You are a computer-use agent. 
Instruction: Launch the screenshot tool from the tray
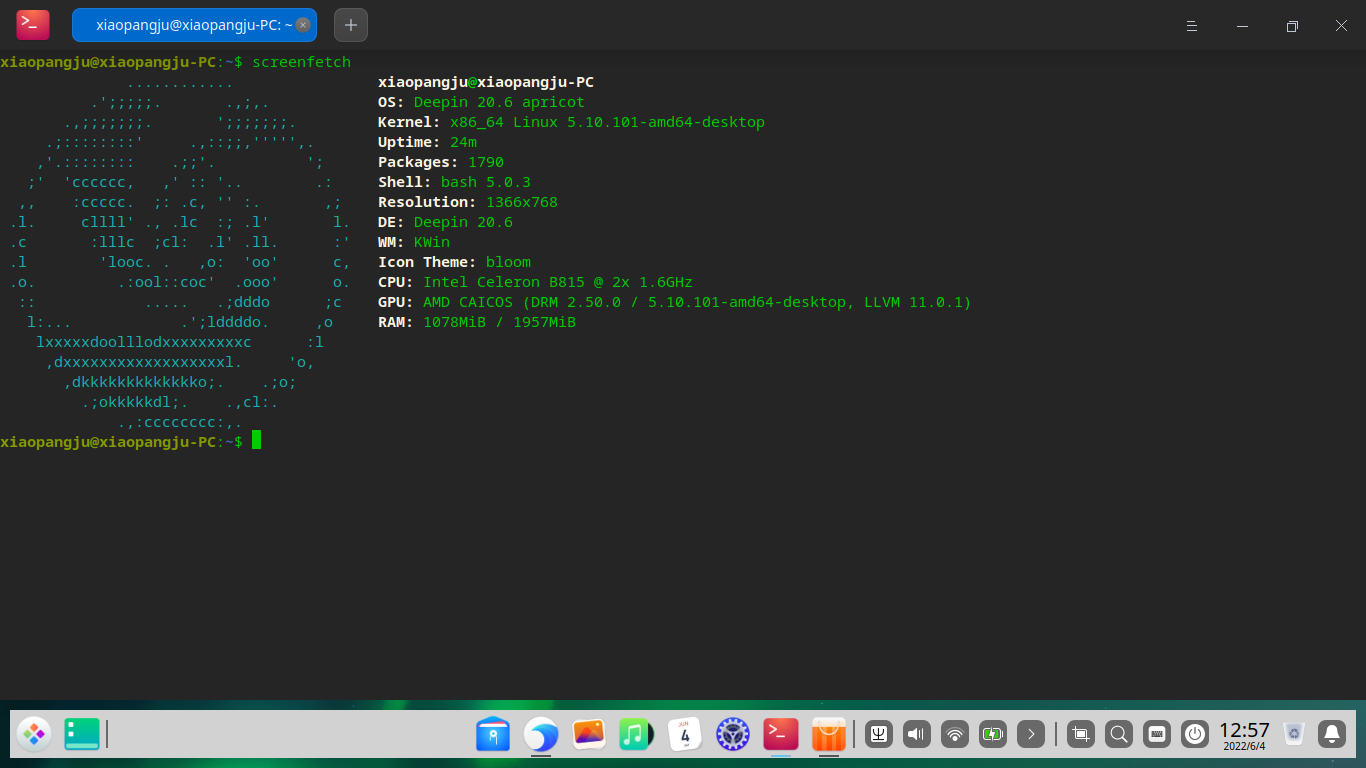pos(1080,734)
